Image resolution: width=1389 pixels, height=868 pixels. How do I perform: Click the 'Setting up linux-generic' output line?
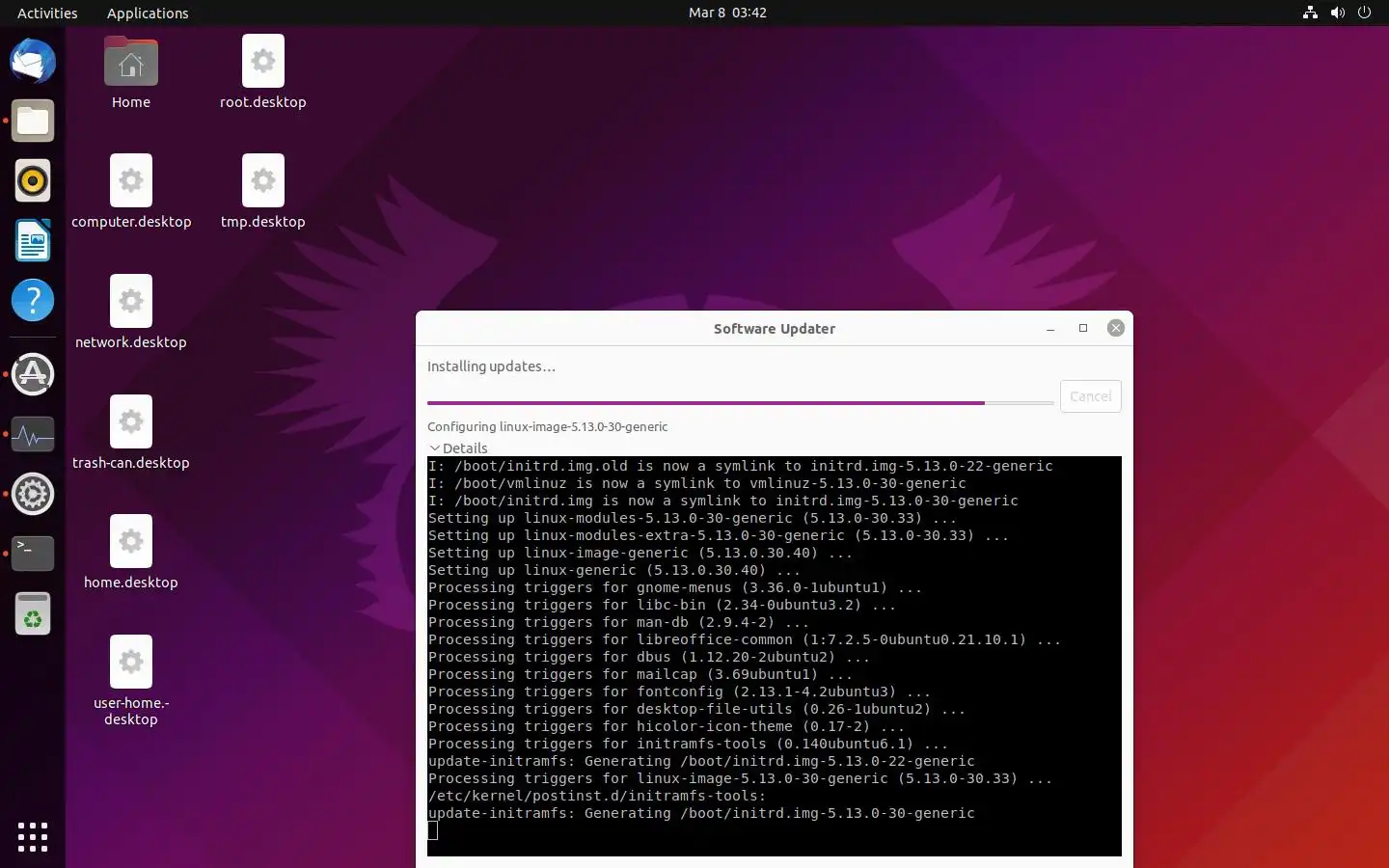(614, 570)
